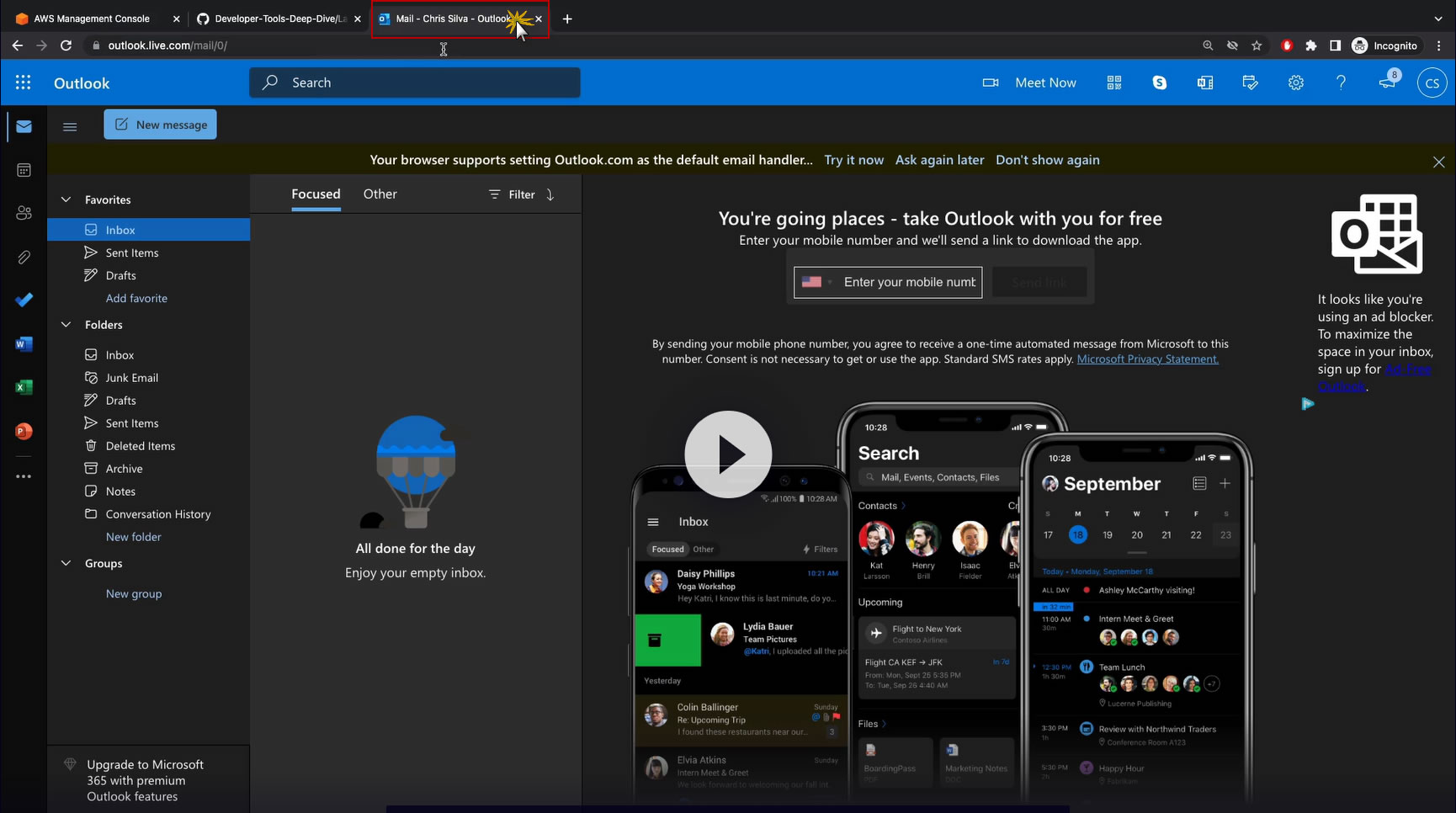Open a new browser tab
This screenshot has width=1456, height=813.
click(x=567, y=19)
